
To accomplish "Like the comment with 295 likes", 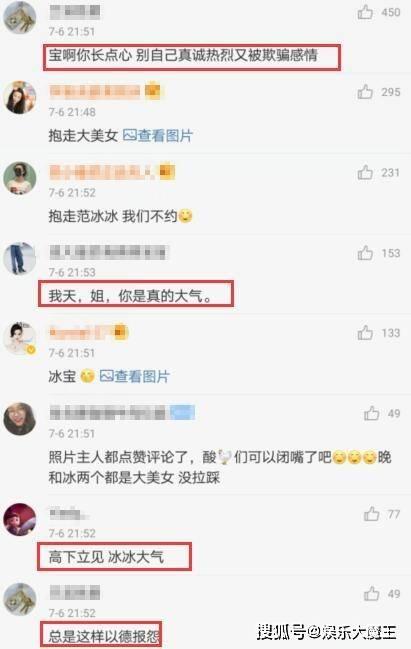I will tap(365, 92).
